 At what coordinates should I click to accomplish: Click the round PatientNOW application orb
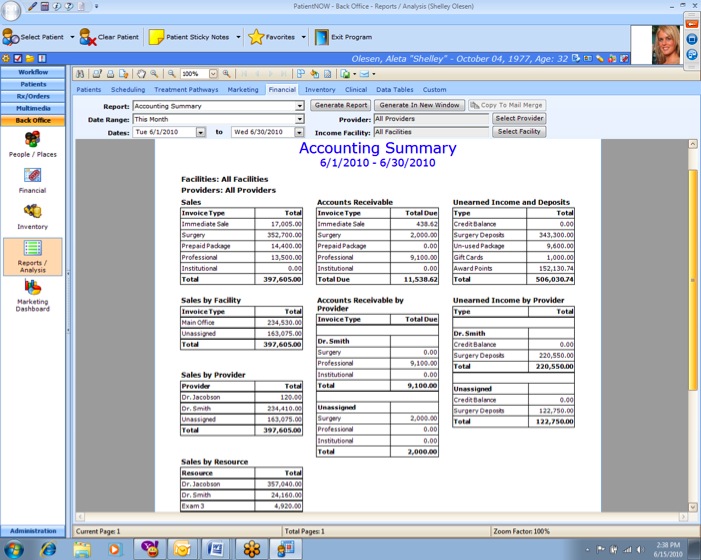pyautogui.click(x=11, y=11)
